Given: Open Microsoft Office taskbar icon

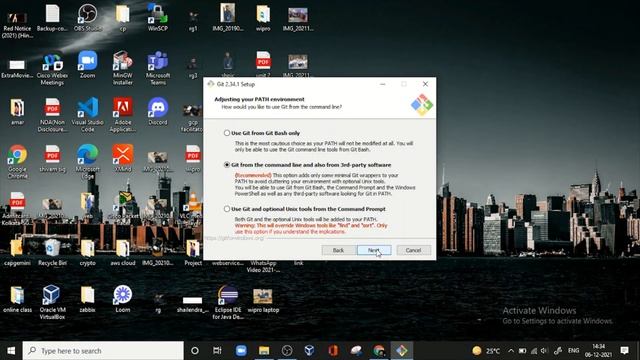Looking at the screenshot, I should coord(333,351).
